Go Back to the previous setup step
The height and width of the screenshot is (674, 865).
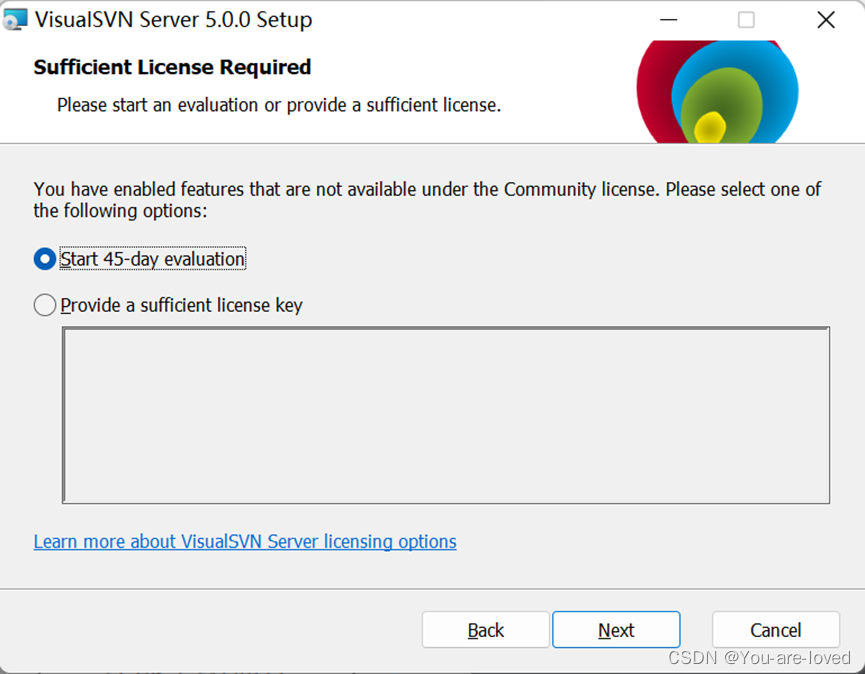click(485, 629)
